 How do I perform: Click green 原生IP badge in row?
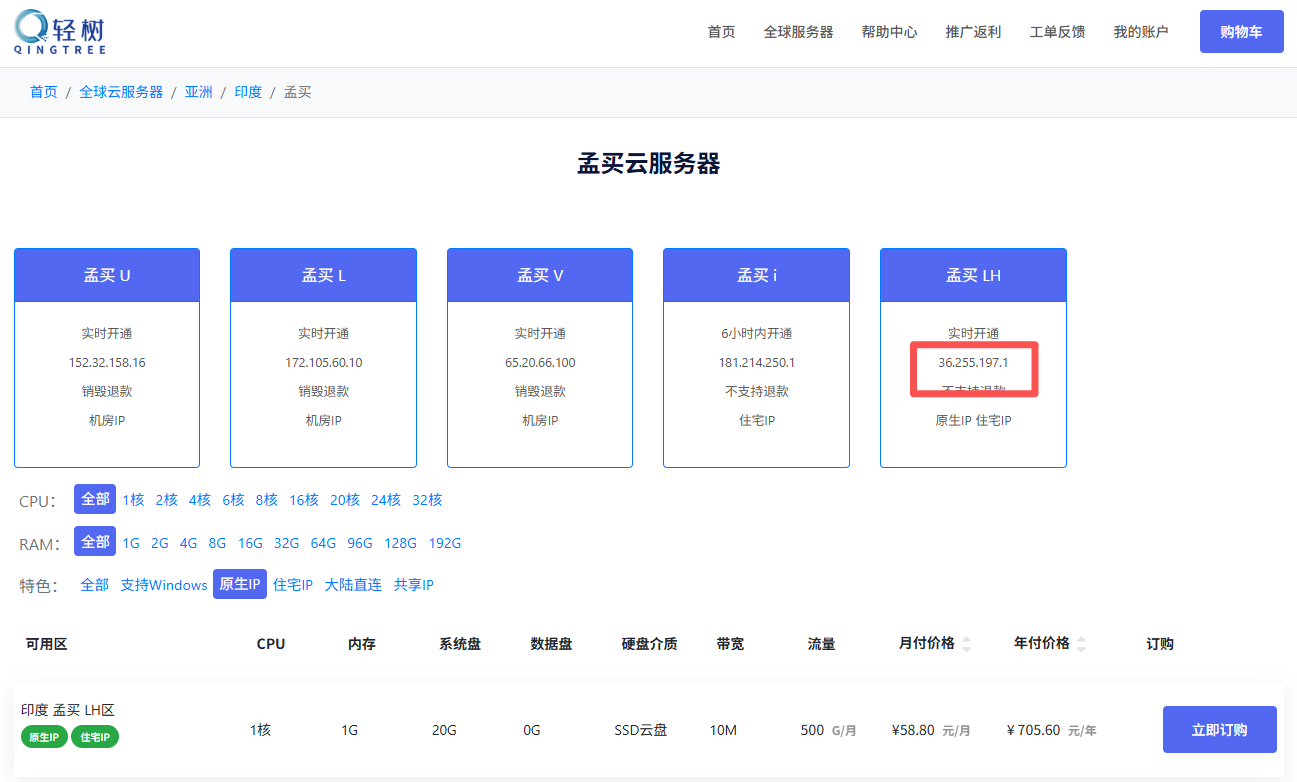click(44, 737)
